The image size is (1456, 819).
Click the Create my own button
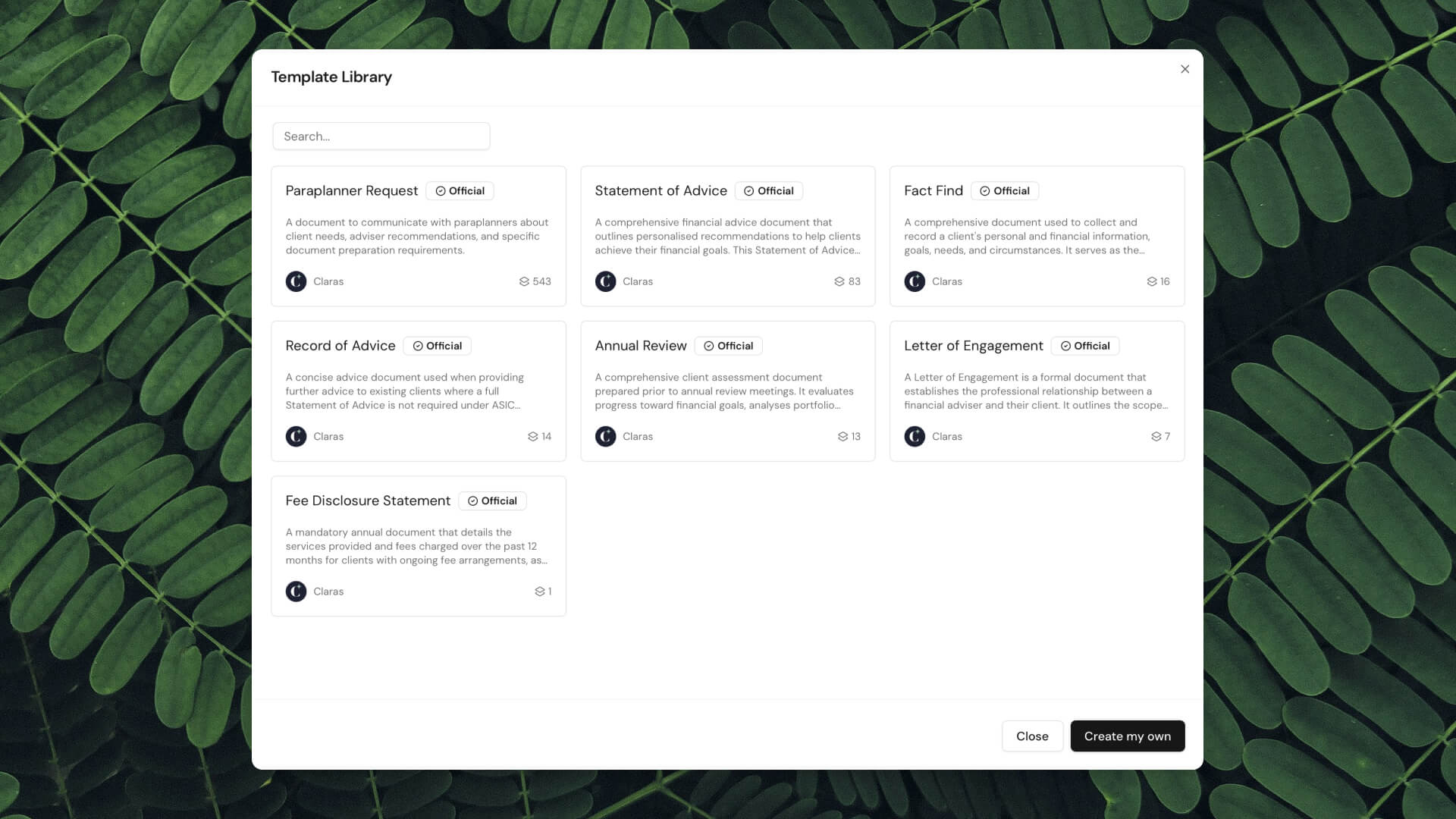[x=1127, y=736]
